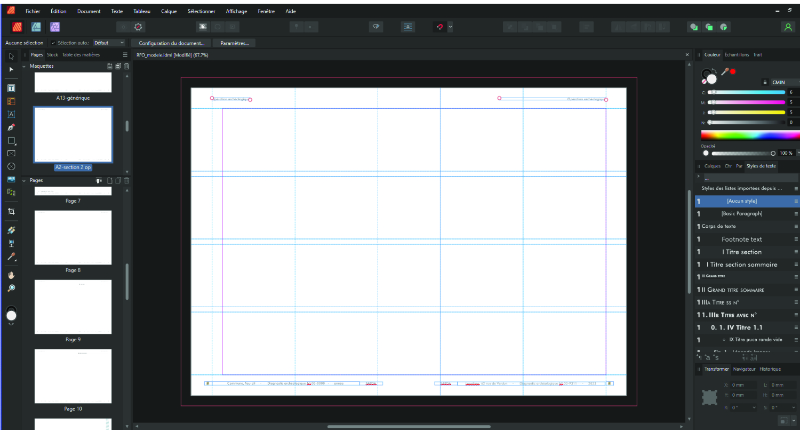Collapse the Pages section

pos(24,181)
